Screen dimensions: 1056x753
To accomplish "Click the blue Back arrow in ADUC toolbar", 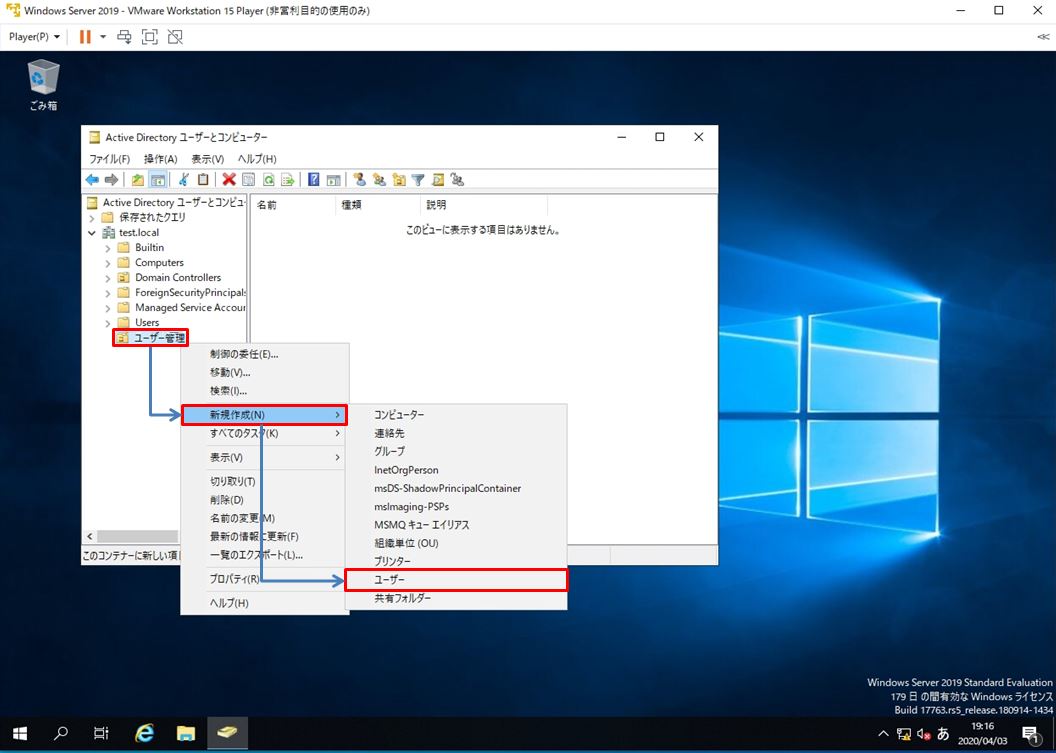I will tap(92, 180).
